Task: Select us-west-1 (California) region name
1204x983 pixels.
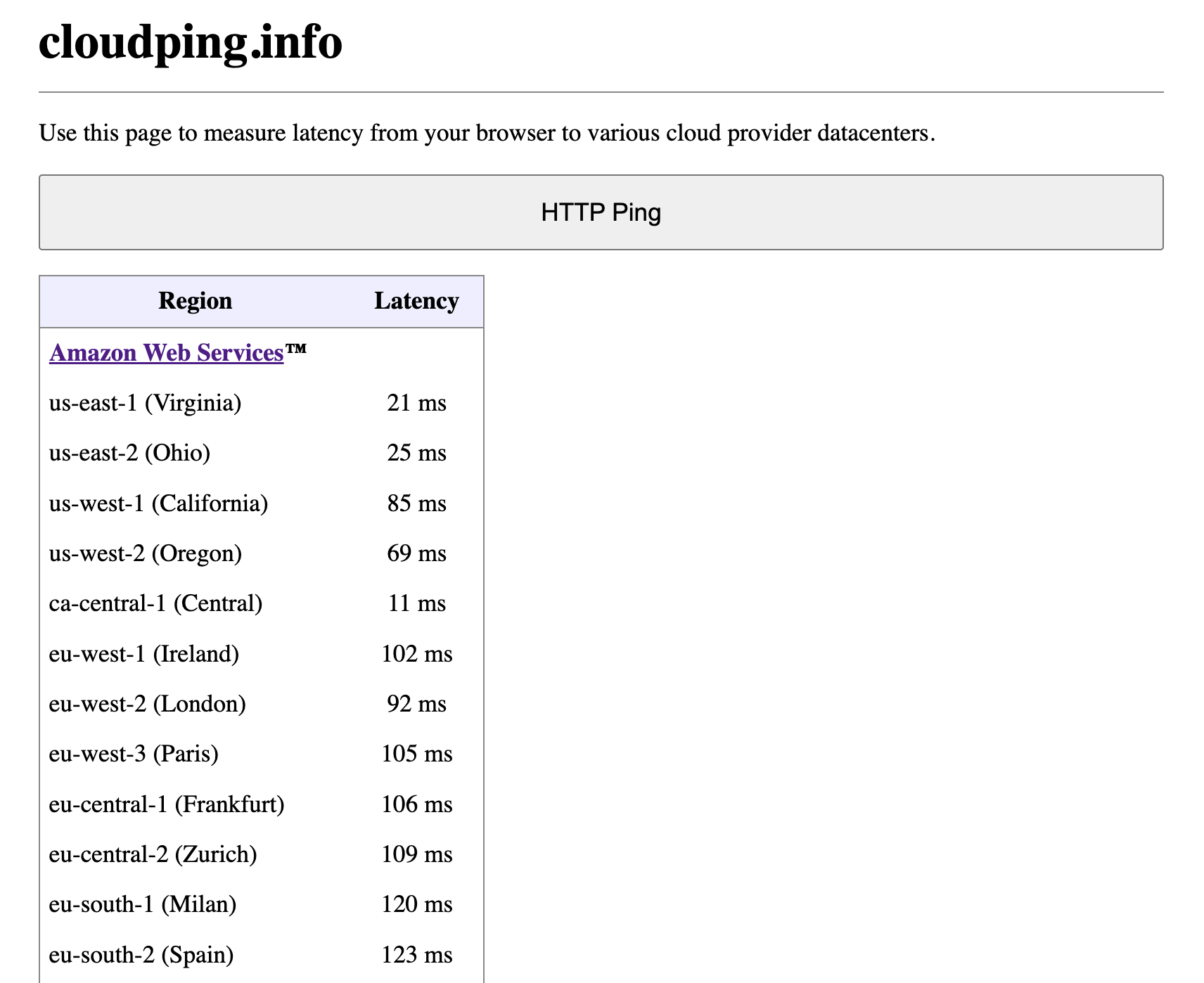Action: [x=158, y=503]
